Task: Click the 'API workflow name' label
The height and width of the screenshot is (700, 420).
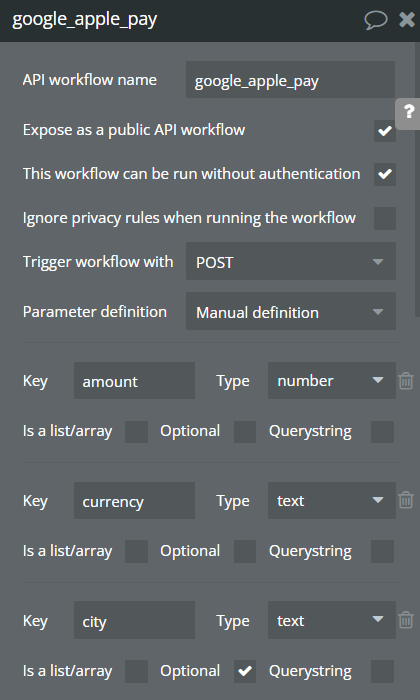Action: [x=90, y=80]
